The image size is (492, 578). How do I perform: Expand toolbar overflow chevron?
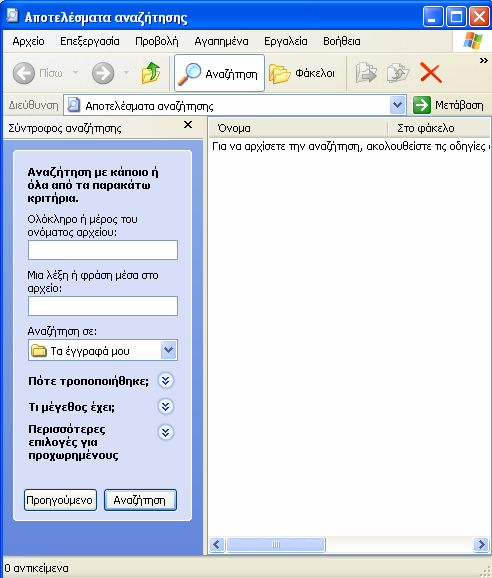tap(484, 60)
